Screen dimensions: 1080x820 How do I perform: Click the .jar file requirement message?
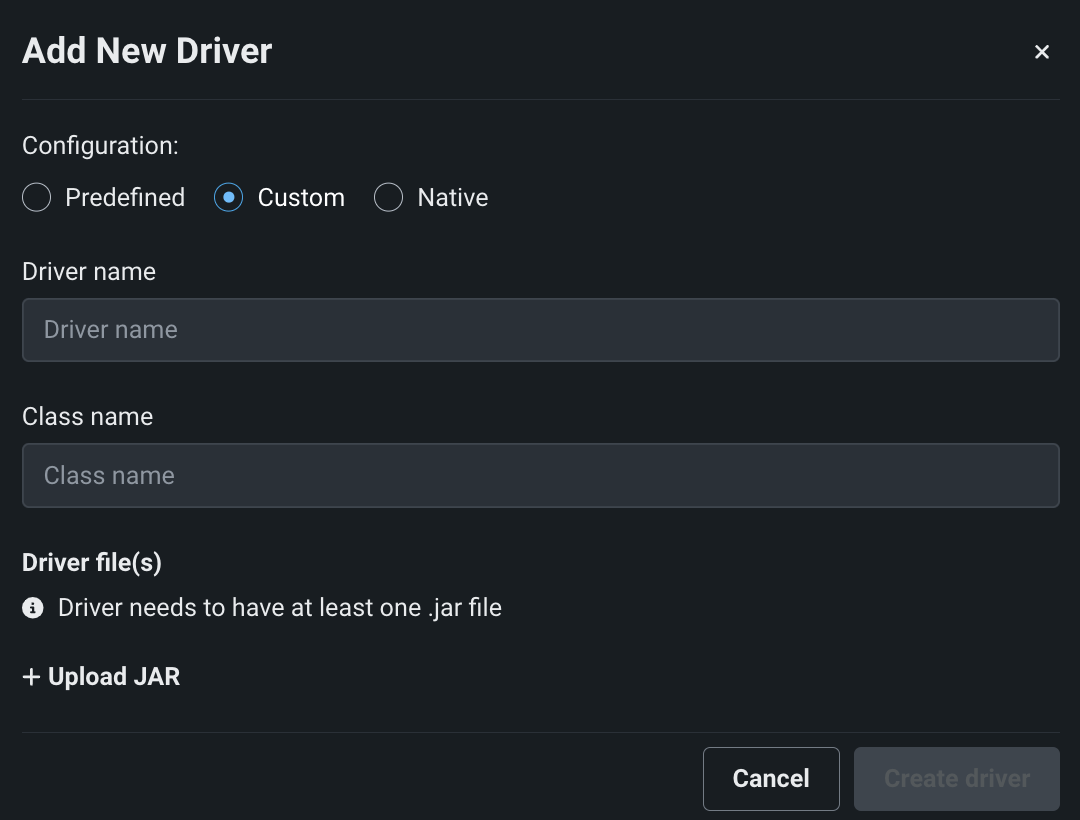coord(280,607)
